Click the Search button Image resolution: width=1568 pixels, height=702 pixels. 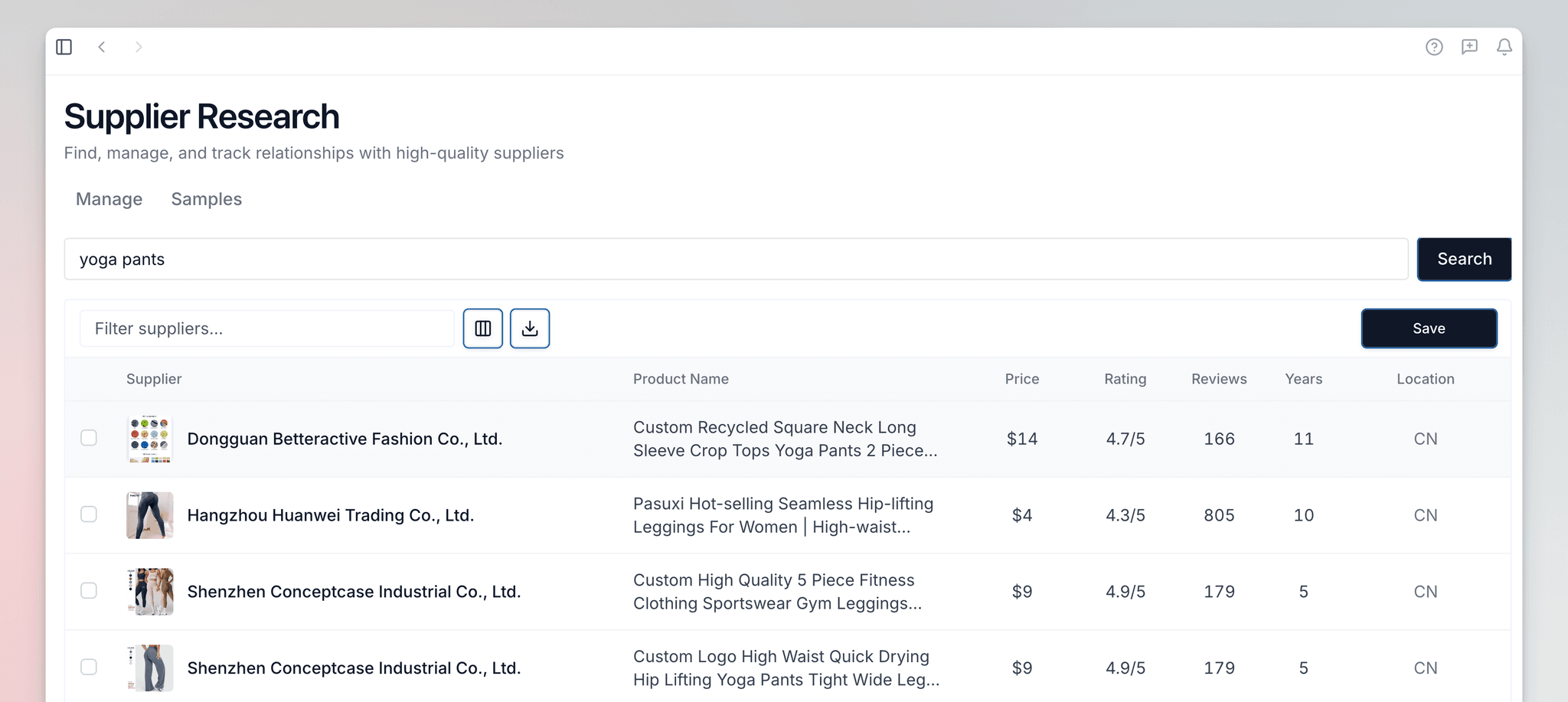(1464, 260)
